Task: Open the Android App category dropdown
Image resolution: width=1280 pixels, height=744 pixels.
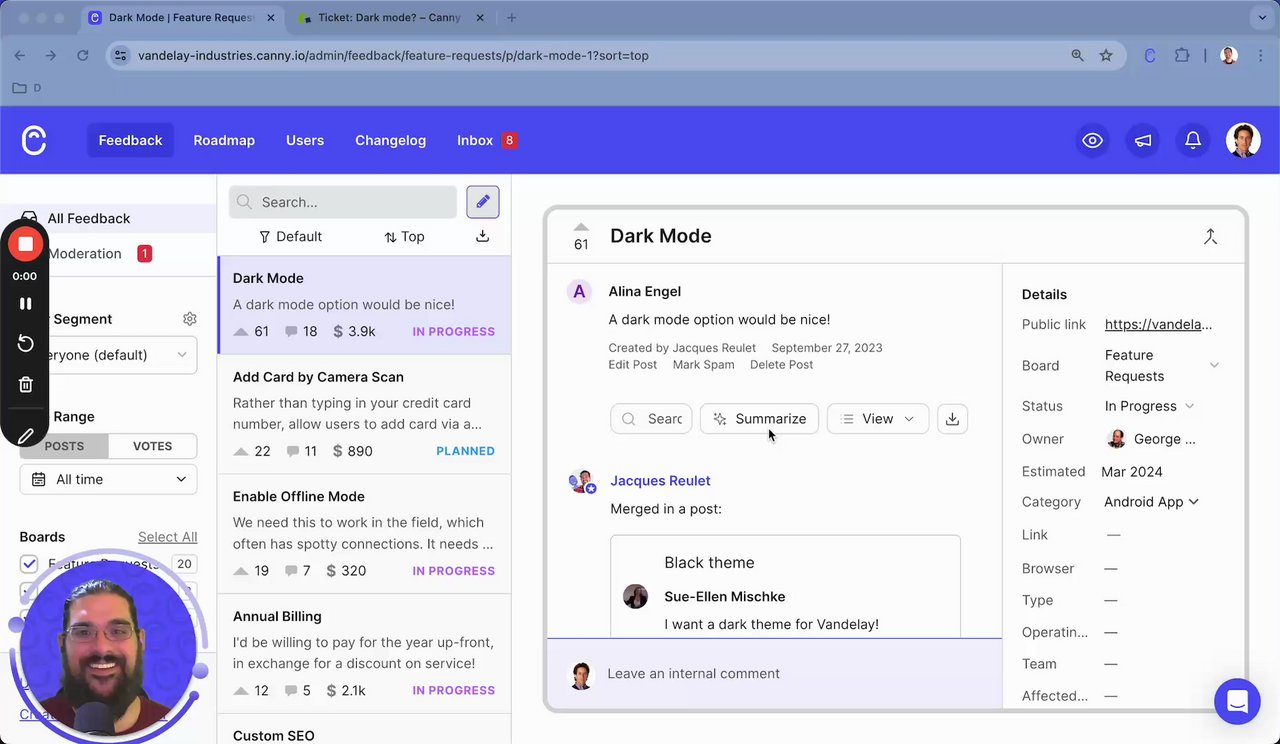Action: pos(1151,502)
